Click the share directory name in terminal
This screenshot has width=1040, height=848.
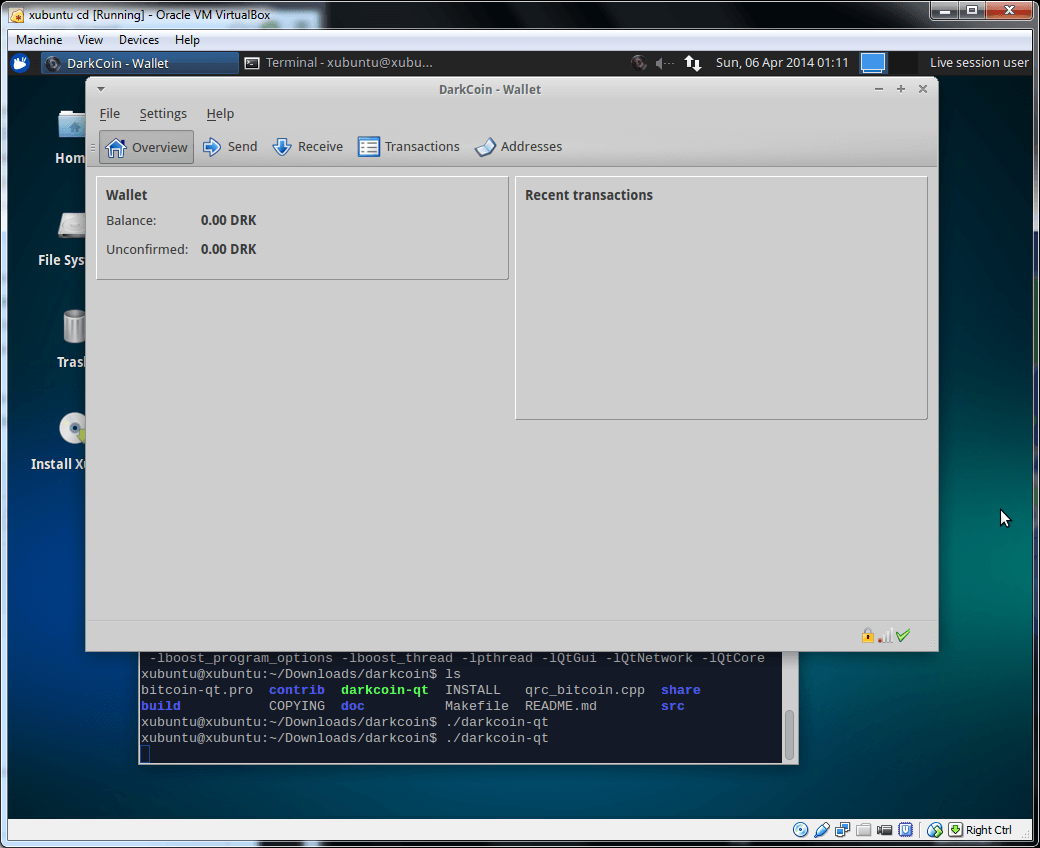click(681, 690)
